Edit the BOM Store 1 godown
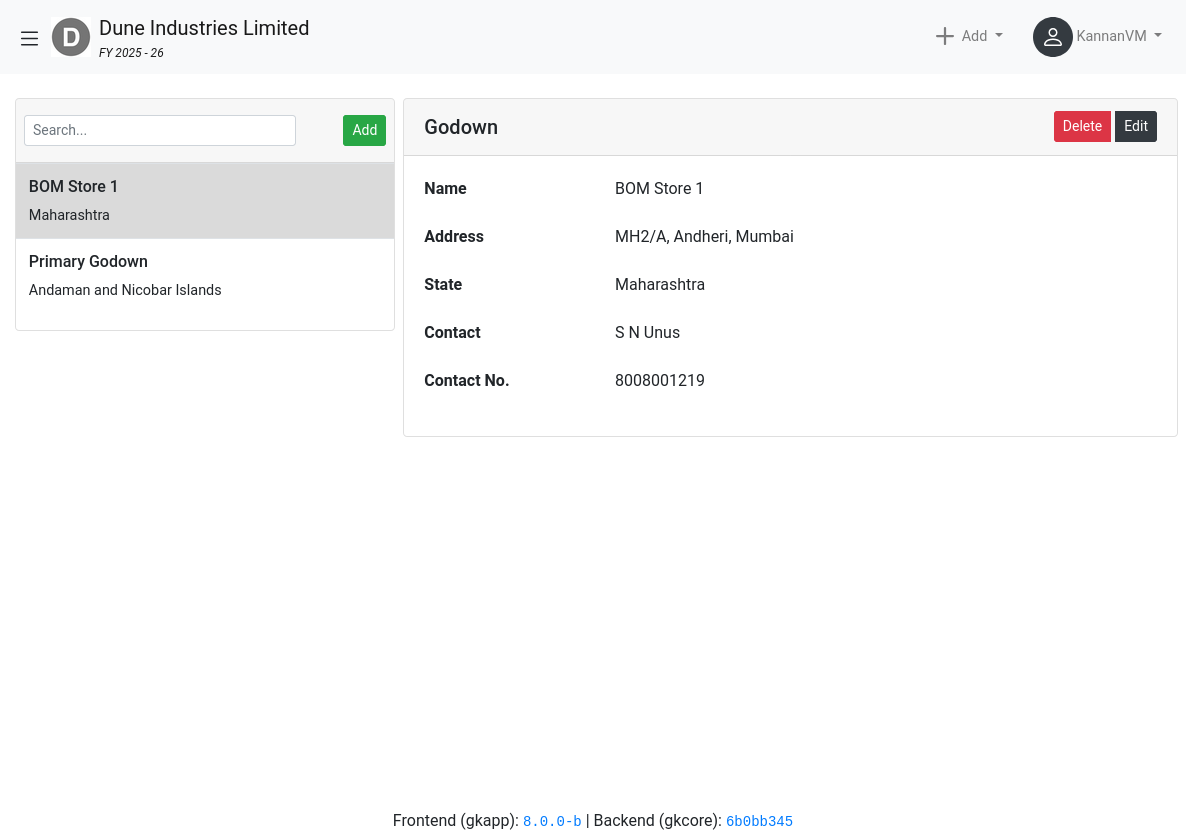Viewport: 1186px width, 837px height. [1135, 126]
